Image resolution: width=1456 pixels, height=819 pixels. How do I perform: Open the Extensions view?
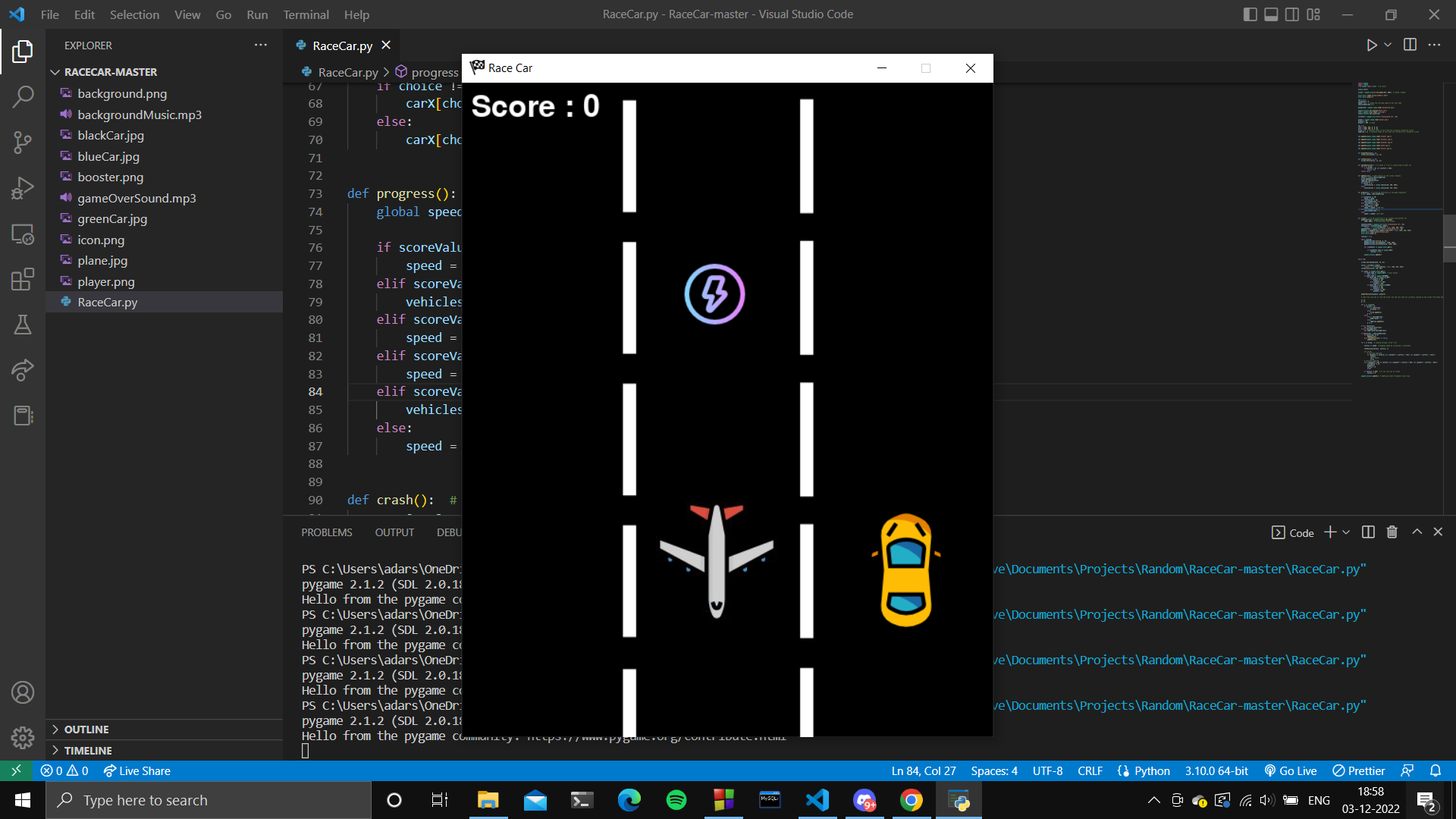pyautogui.click(x=23, y=279)
